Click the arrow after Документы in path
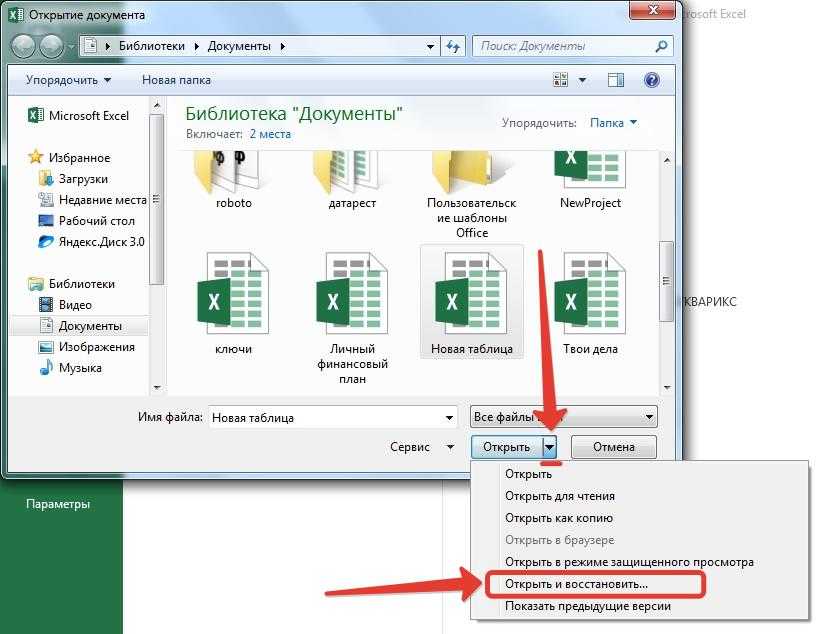This screenshot has width=824, height=634. click(283, 46)
